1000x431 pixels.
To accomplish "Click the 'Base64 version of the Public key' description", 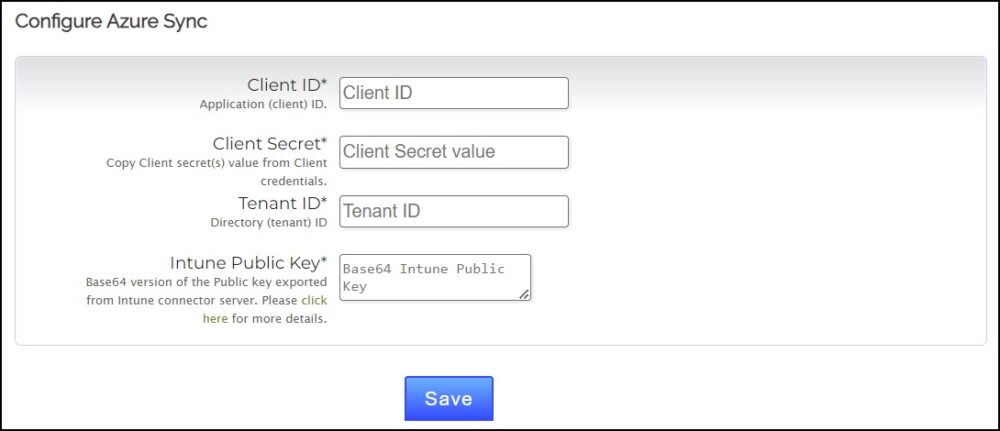I will tap(207, 282).
